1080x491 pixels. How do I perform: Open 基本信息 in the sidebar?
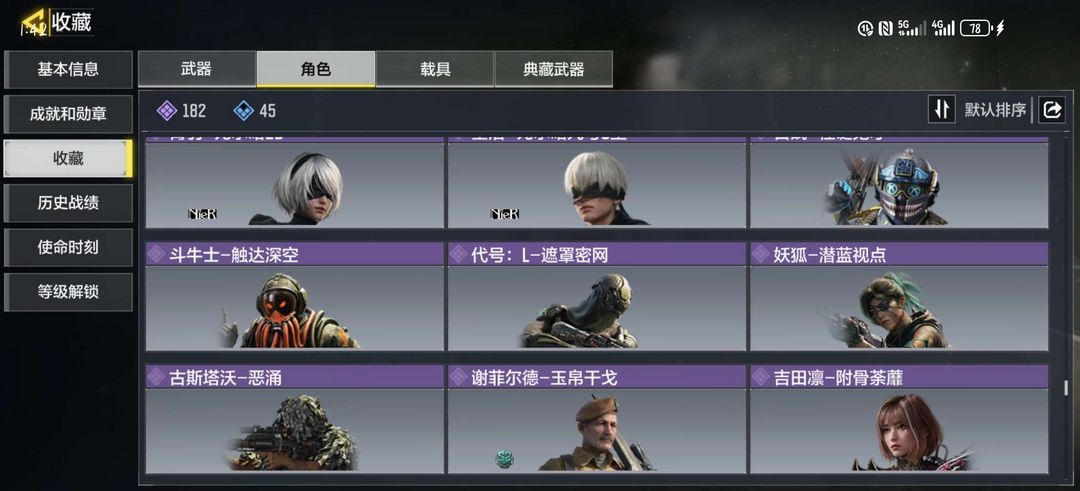(68, 70)
